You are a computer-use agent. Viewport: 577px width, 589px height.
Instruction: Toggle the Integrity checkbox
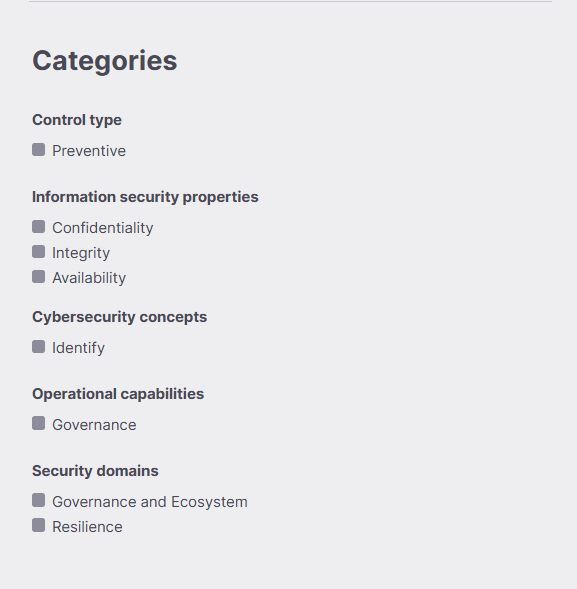39,252
